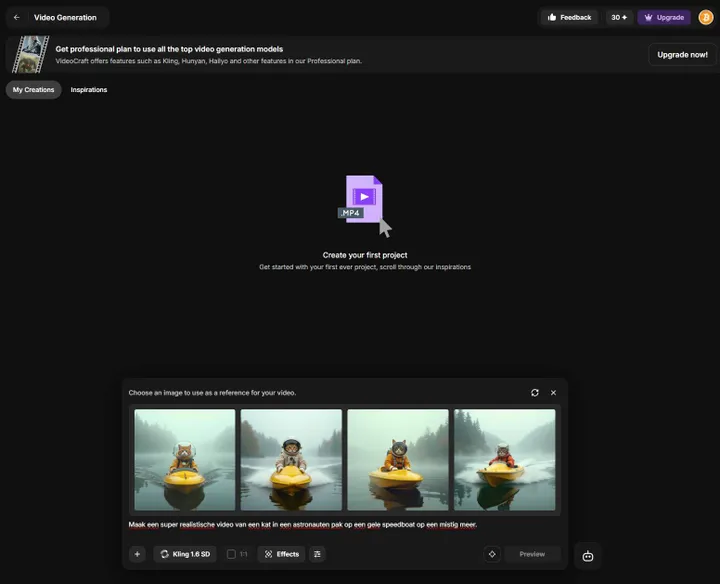Select the first cat speedboat reference image
This screenshot has width=720, height=584.
tap(185, 460)
